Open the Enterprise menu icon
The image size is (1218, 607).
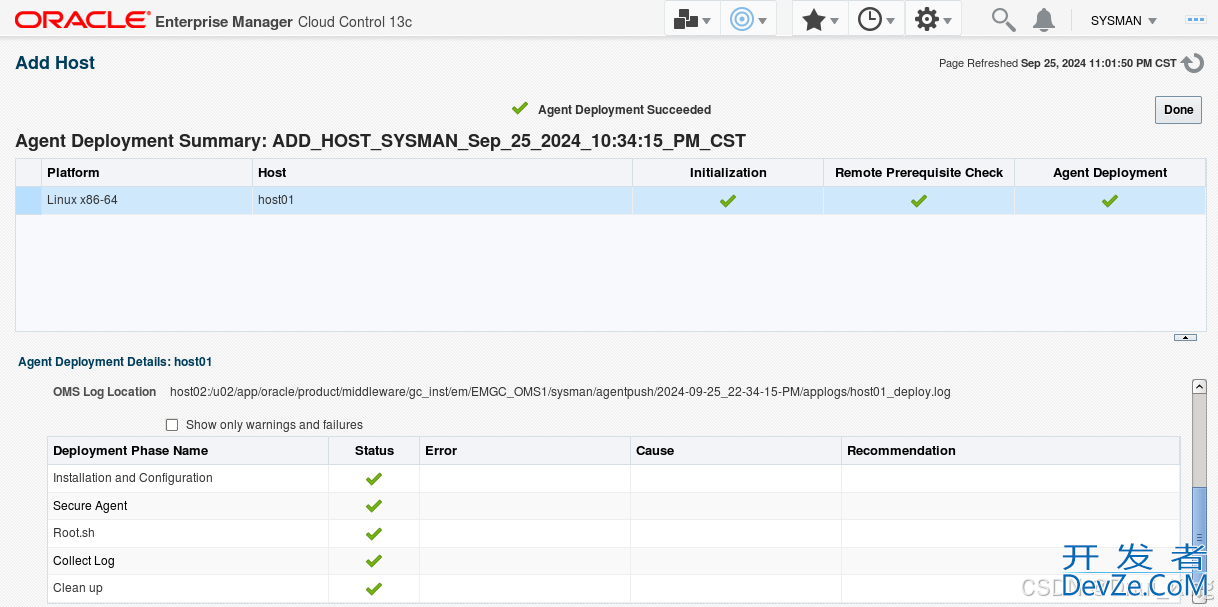pyautogui.click(x=692, y=19)
